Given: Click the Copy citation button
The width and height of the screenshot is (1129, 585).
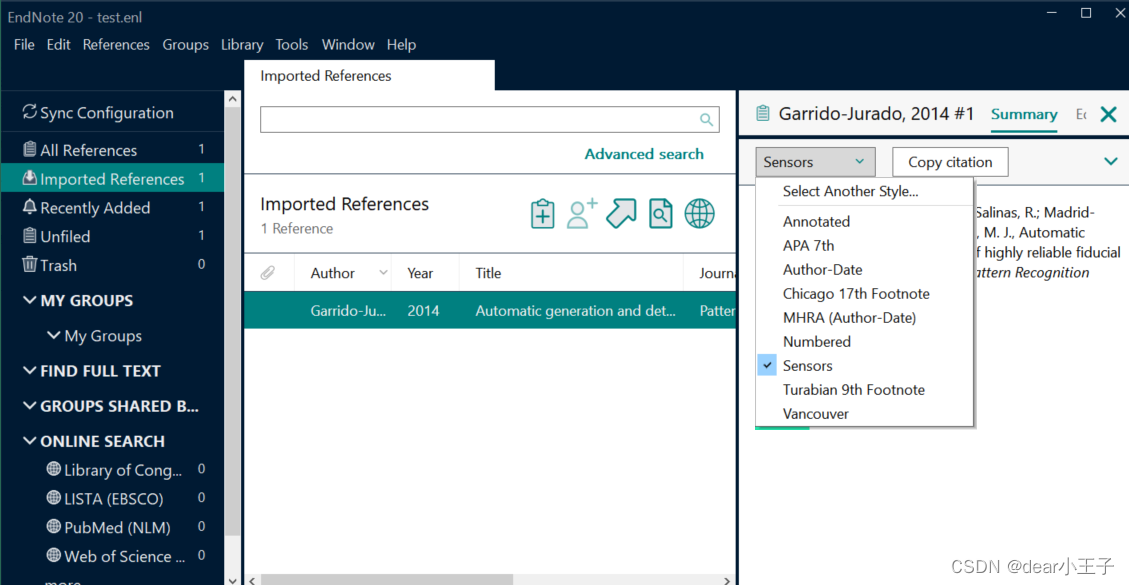Looking at the screenshot, I should [950, 162].
